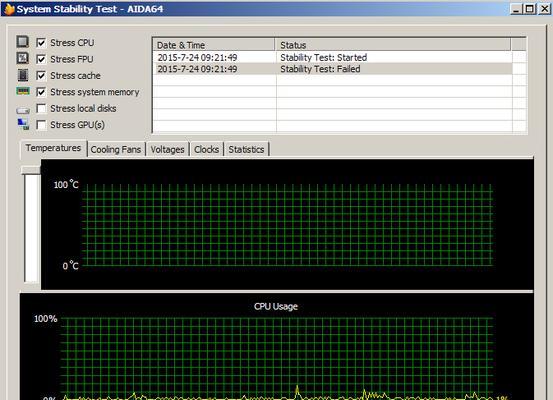Close the System Stability Test window

pos(544,9)
